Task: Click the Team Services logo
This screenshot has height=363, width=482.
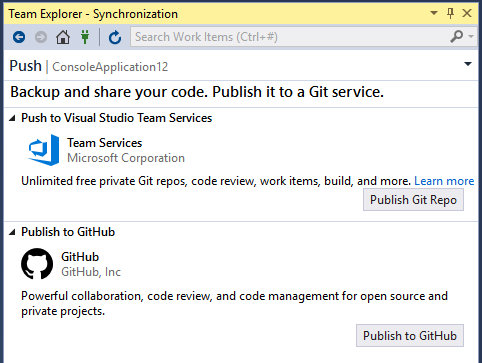Action: (x=44, y=150)
